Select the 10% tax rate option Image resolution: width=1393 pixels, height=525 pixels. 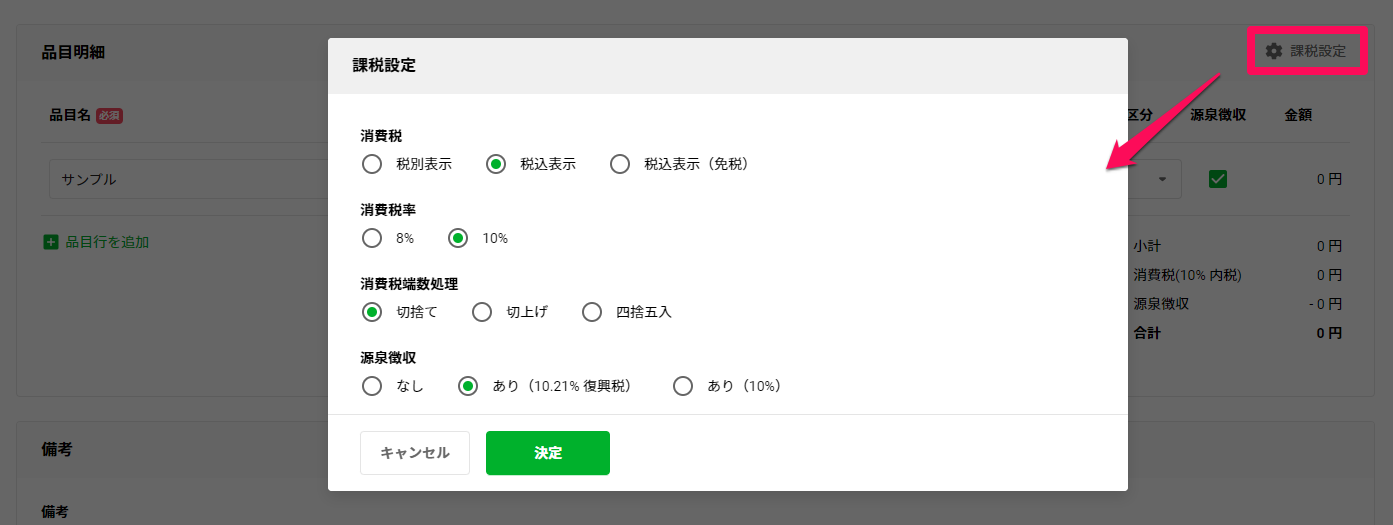(x=458, y=238)
